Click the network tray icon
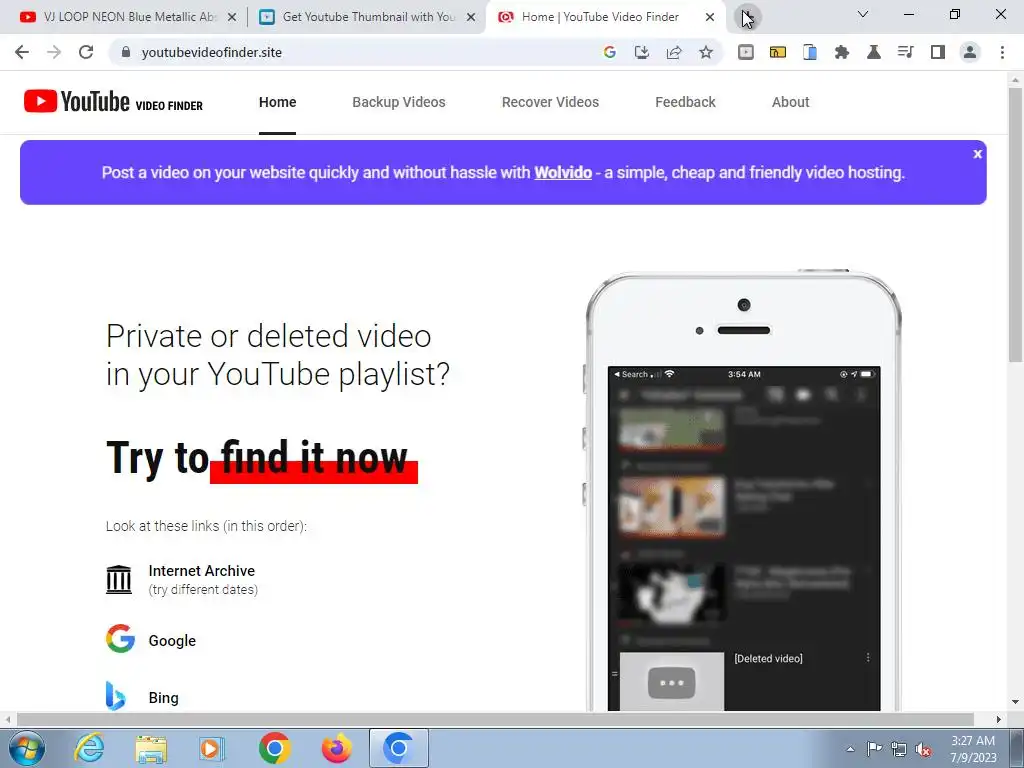 pos(899,749)
